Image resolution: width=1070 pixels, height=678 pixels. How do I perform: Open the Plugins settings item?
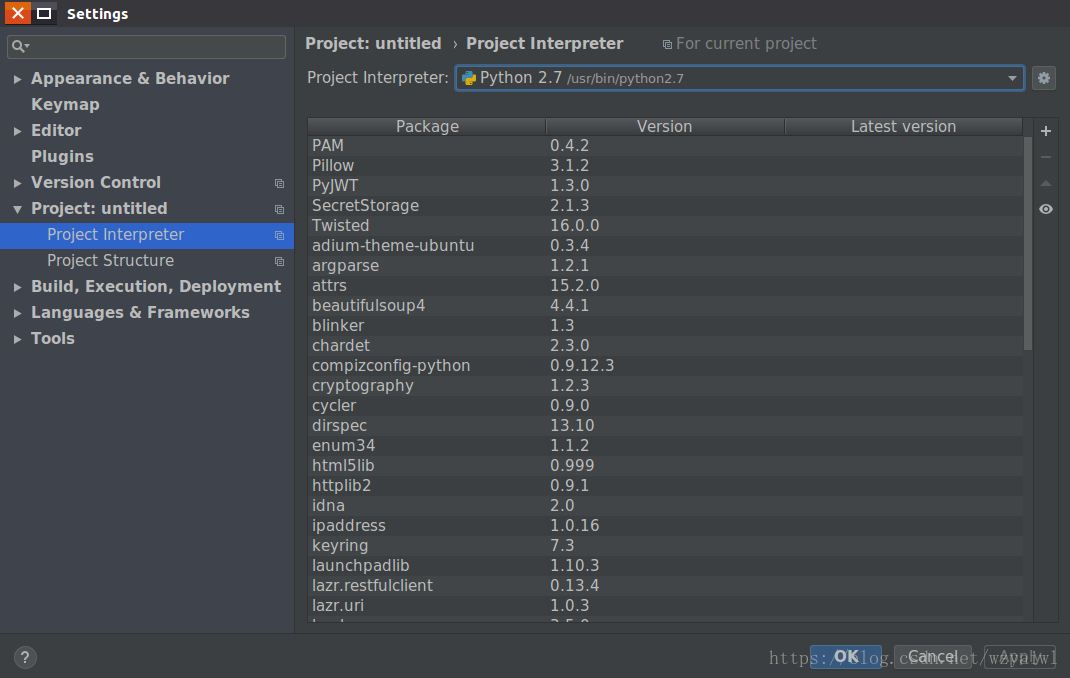coord(62,156)
